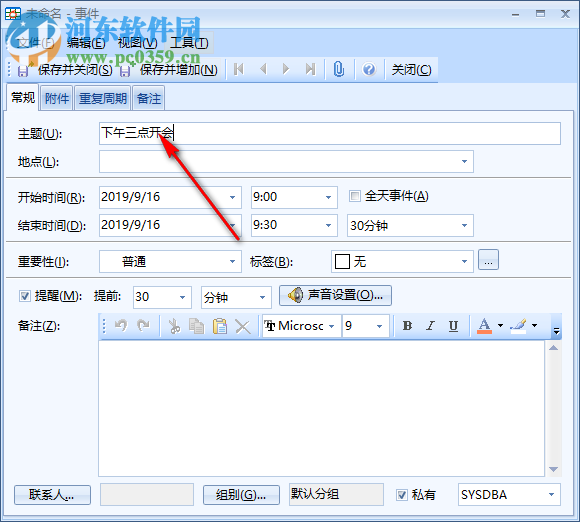
Task: Open the label 无 dropdown
Action: 464,262
